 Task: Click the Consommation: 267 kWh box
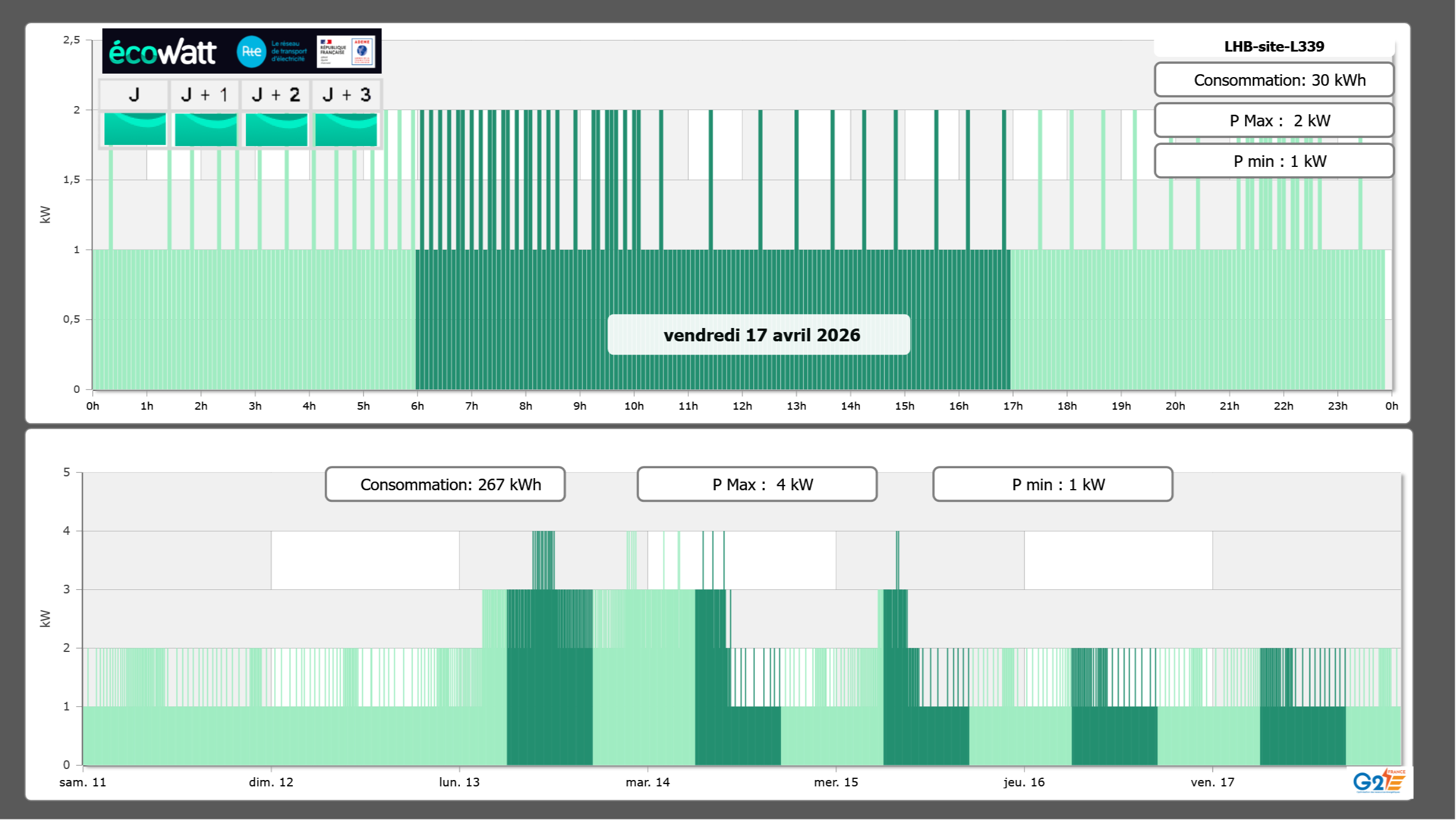(x=445, y=484)
